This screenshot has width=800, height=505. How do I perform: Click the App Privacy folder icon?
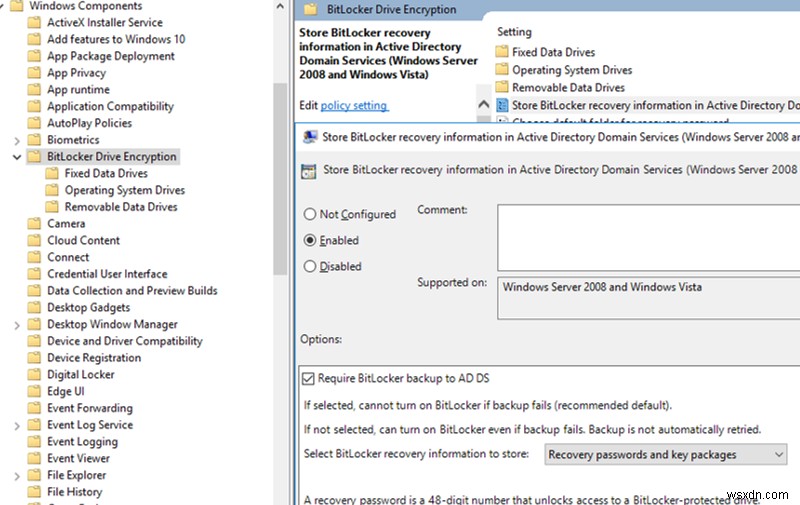(x=34, y=73)
